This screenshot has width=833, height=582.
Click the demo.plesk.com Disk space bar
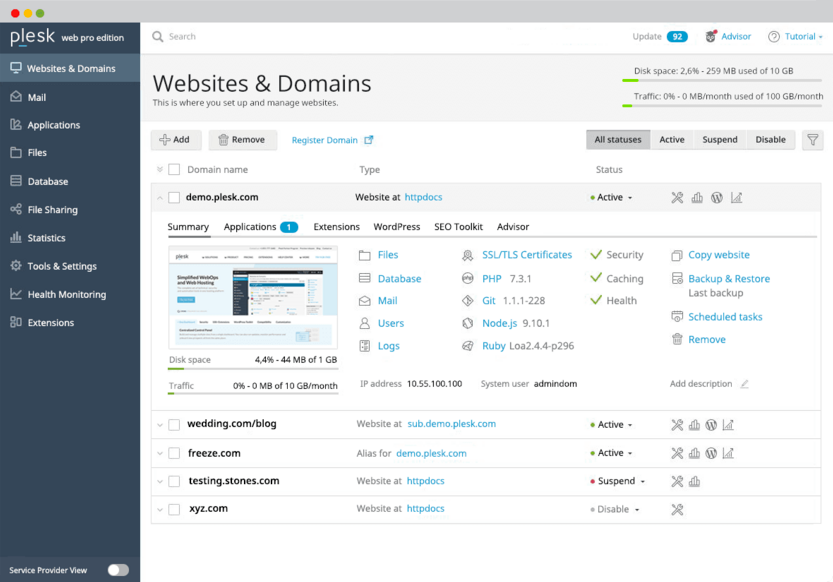(x=253, y=369)
